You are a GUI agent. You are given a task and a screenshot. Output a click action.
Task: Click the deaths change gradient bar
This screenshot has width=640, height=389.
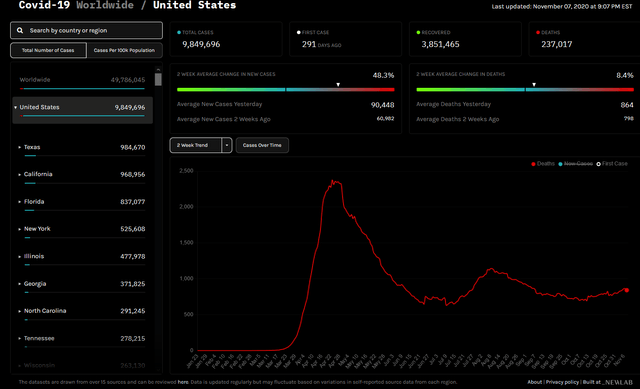525,89
